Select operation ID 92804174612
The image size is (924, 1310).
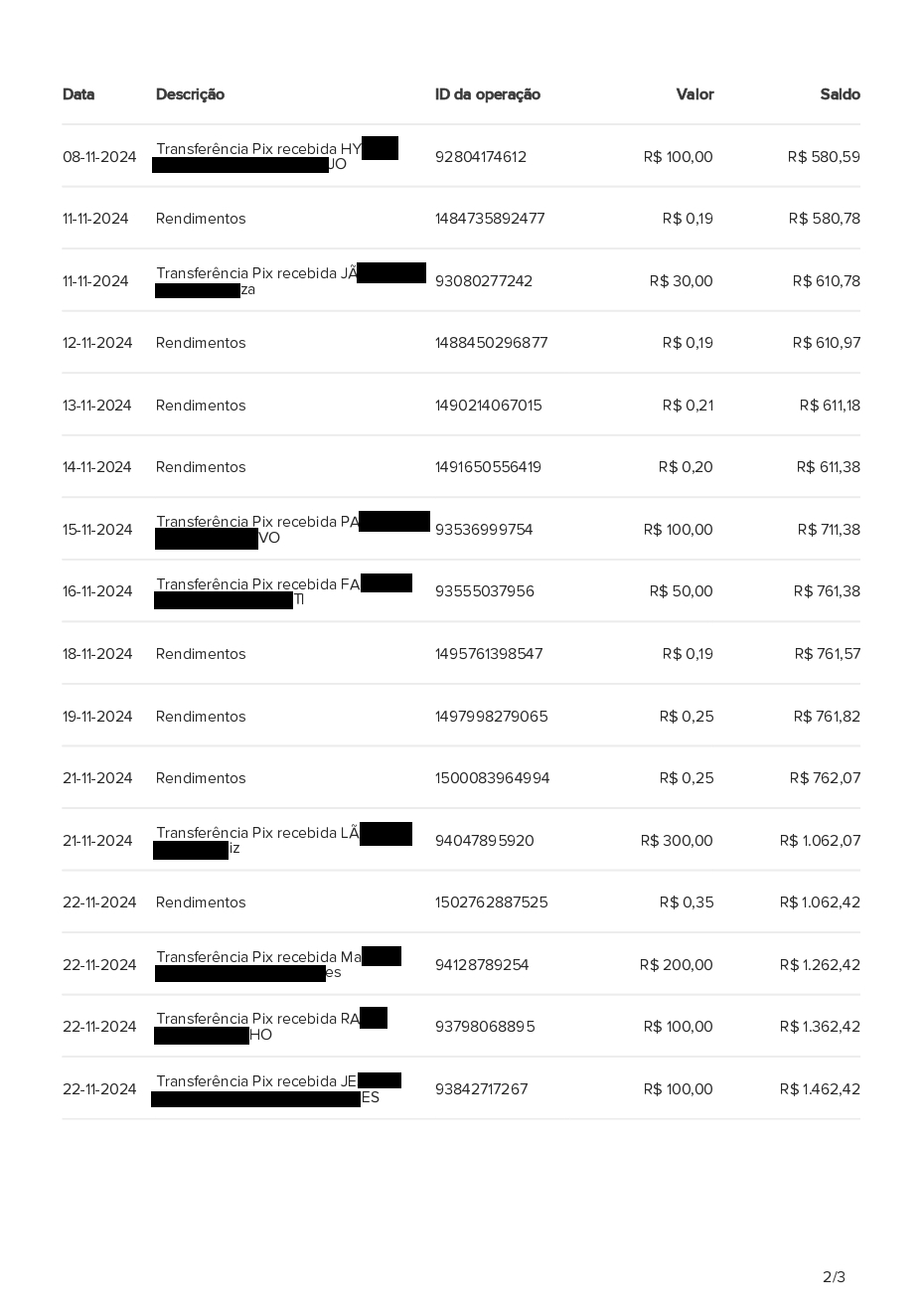click(481, 157)
